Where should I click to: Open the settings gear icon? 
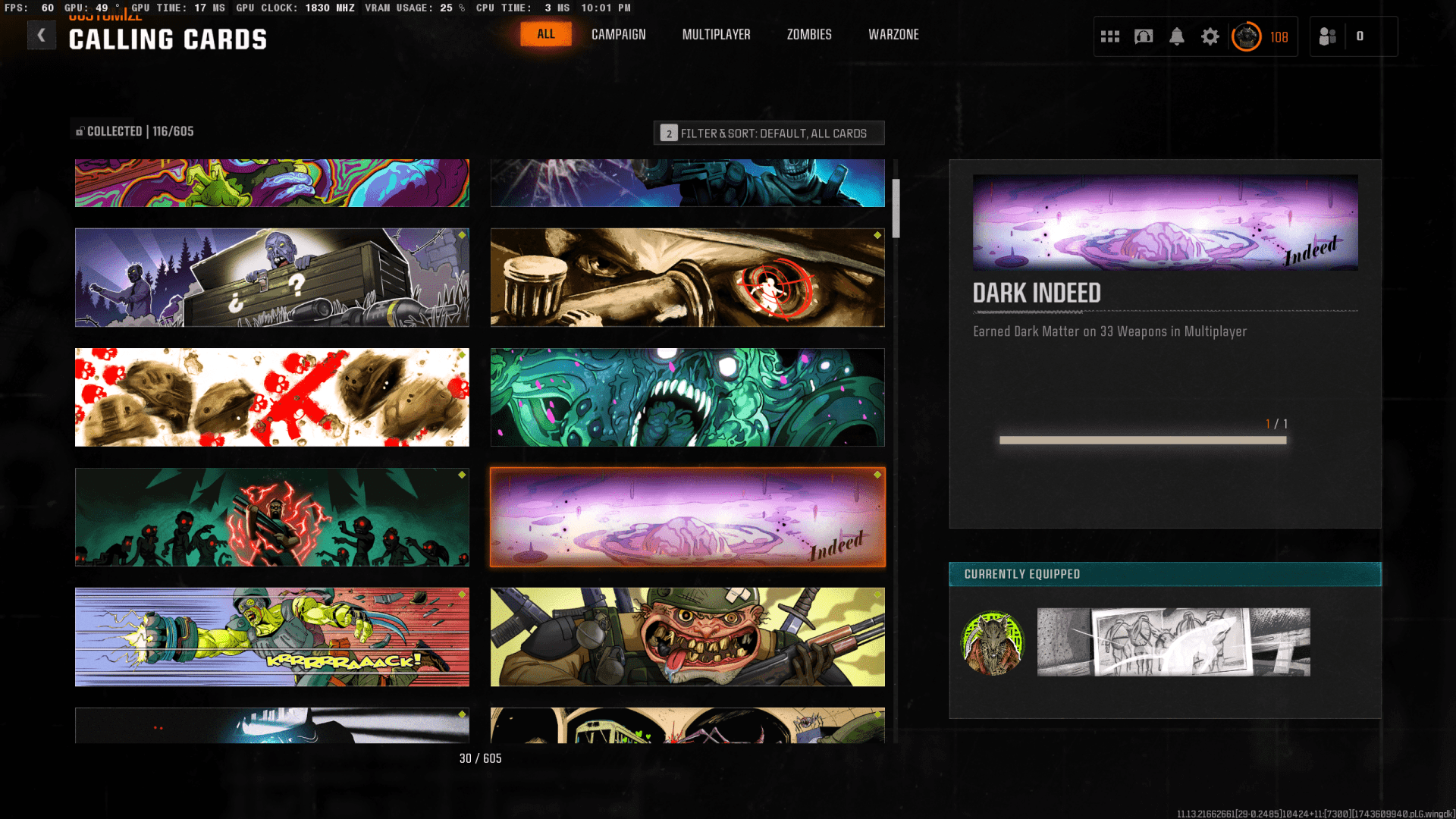[x=1210, y=36]
